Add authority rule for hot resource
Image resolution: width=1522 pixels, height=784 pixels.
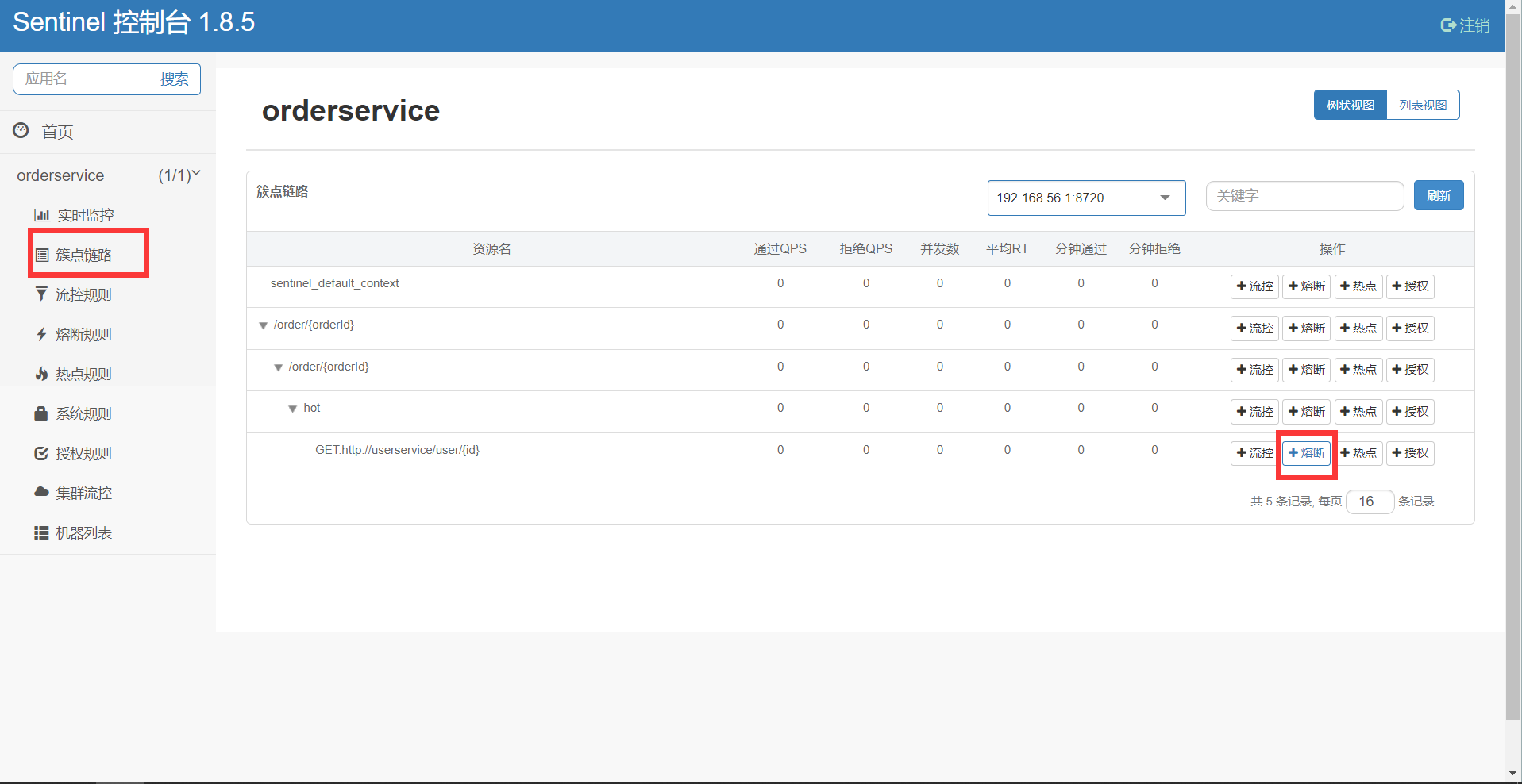[1410, 412]
